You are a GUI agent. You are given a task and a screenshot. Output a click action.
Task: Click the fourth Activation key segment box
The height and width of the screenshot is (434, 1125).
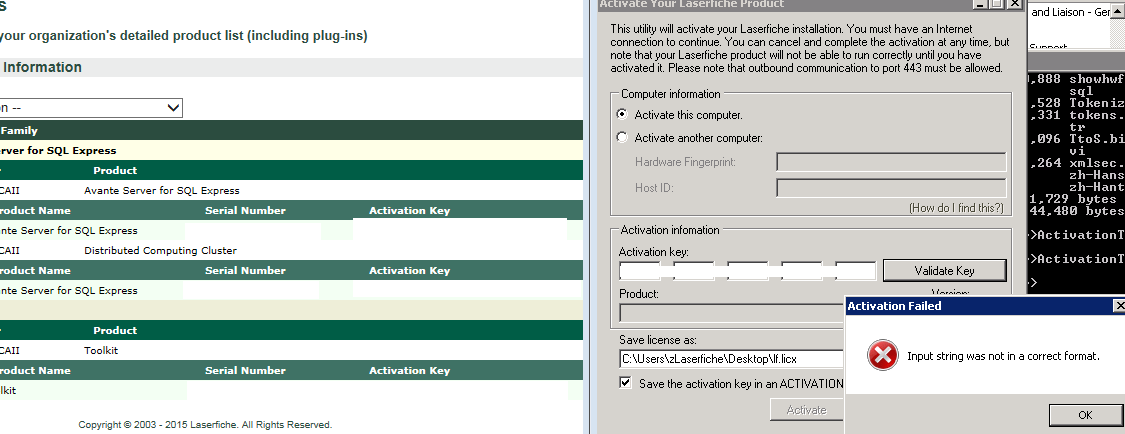[x=801, y=270]
